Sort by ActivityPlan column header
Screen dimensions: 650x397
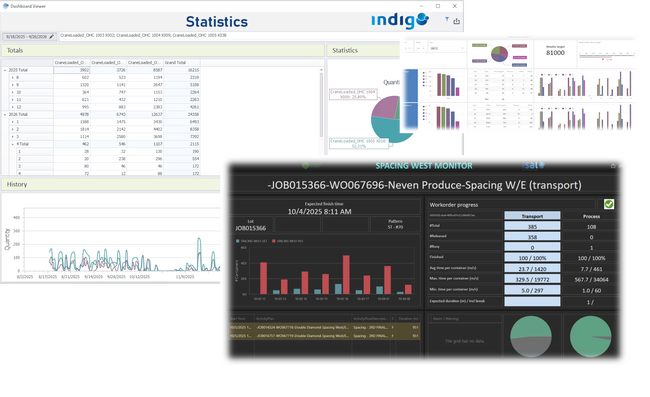(303, 319)
